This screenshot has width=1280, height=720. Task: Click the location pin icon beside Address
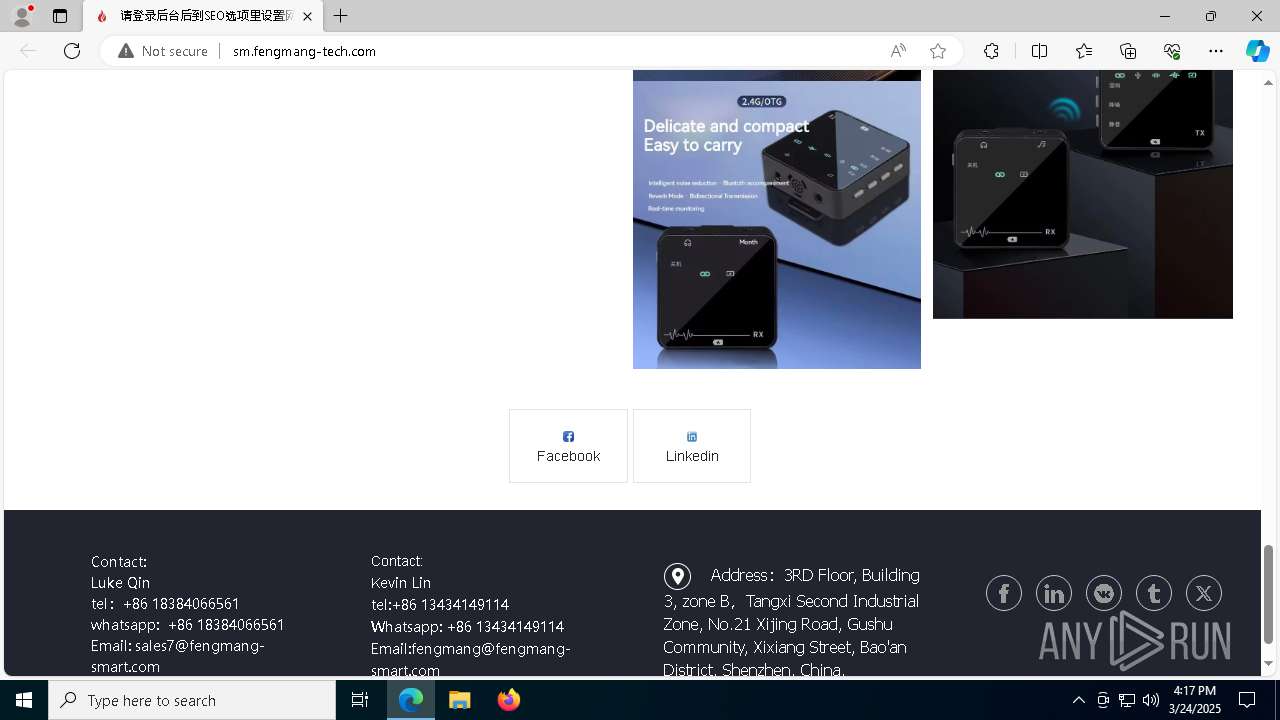[677, 576]
